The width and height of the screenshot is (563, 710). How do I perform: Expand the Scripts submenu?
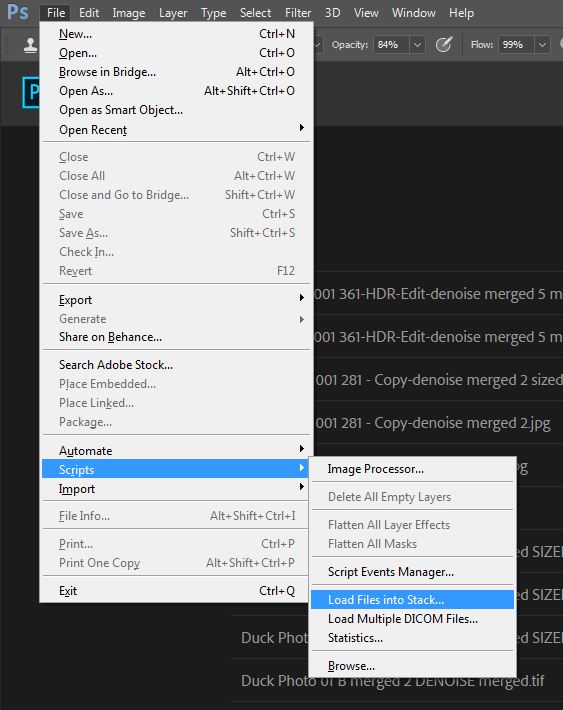[177, 470]
